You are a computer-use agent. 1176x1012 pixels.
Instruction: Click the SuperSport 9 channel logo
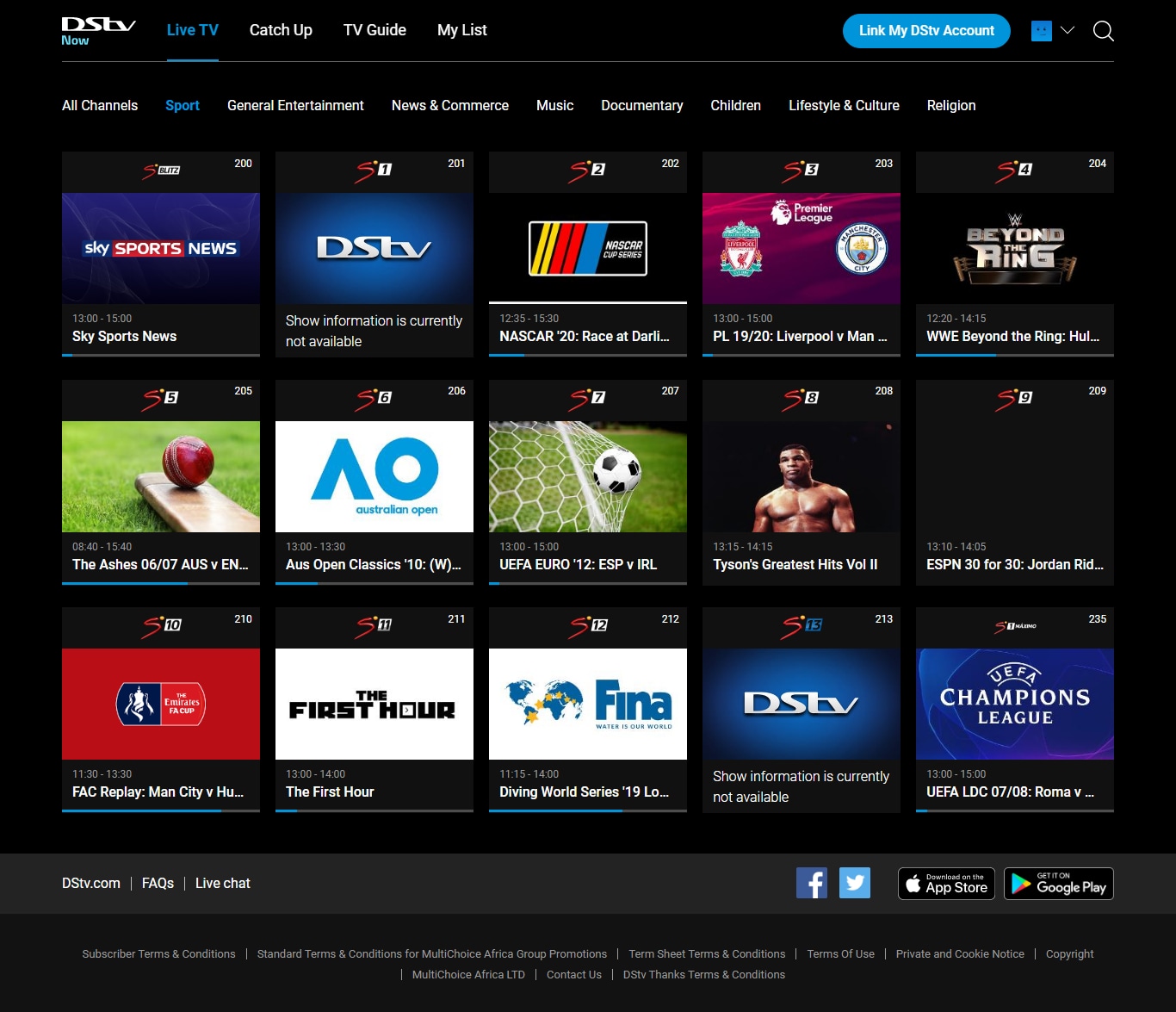(x=1014, y=399)
